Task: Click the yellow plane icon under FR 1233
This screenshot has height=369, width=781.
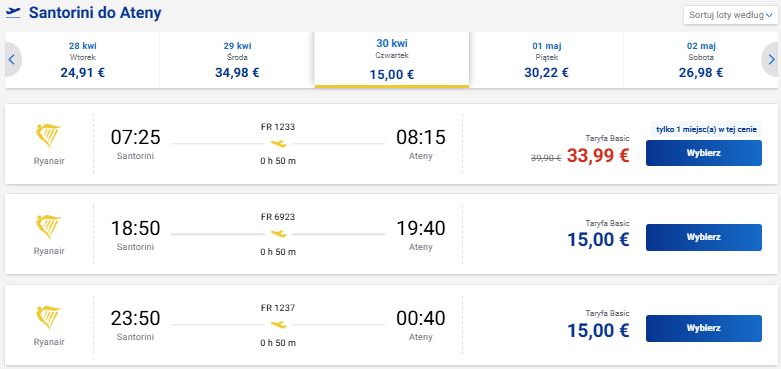Action: click(278, 144)
